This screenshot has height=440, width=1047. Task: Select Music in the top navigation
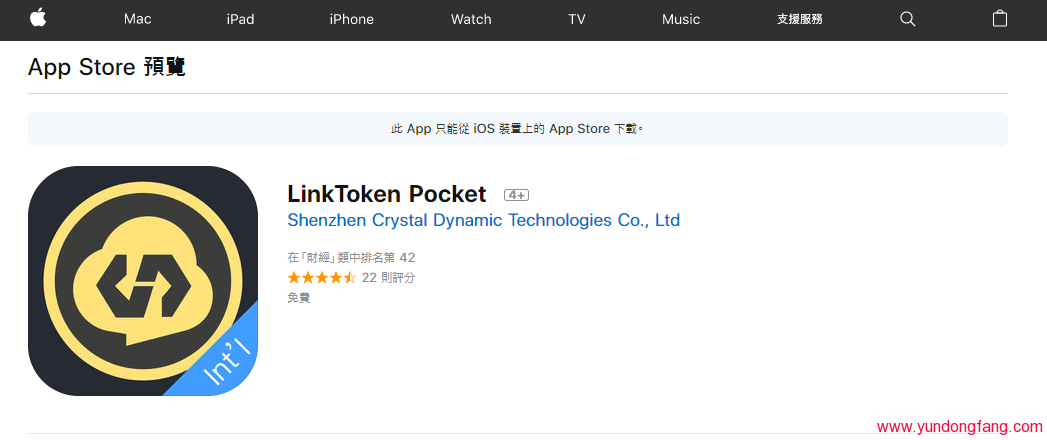click(x=681, y=19)
